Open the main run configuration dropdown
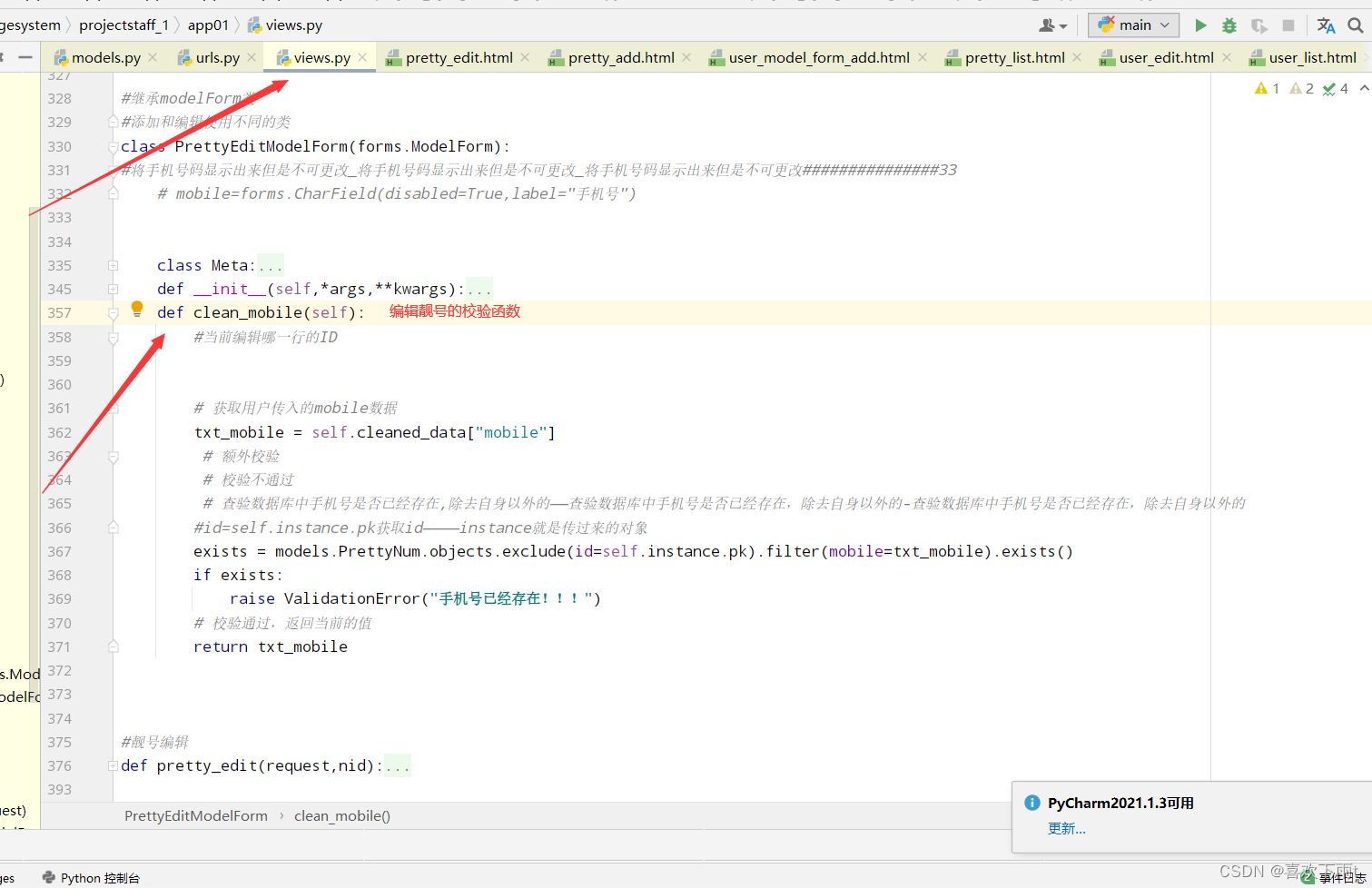This screenshot has width=1372, height=888. tap(1134, 25)
